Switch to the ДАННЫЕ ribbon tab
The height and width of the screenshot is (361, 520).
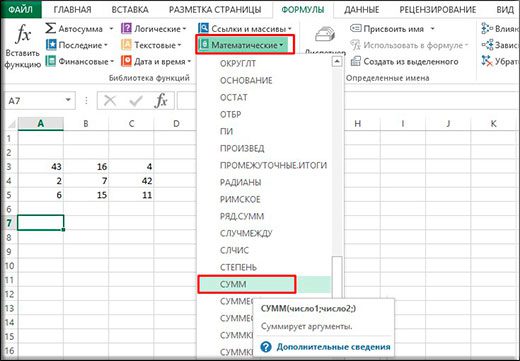(362, 10)
